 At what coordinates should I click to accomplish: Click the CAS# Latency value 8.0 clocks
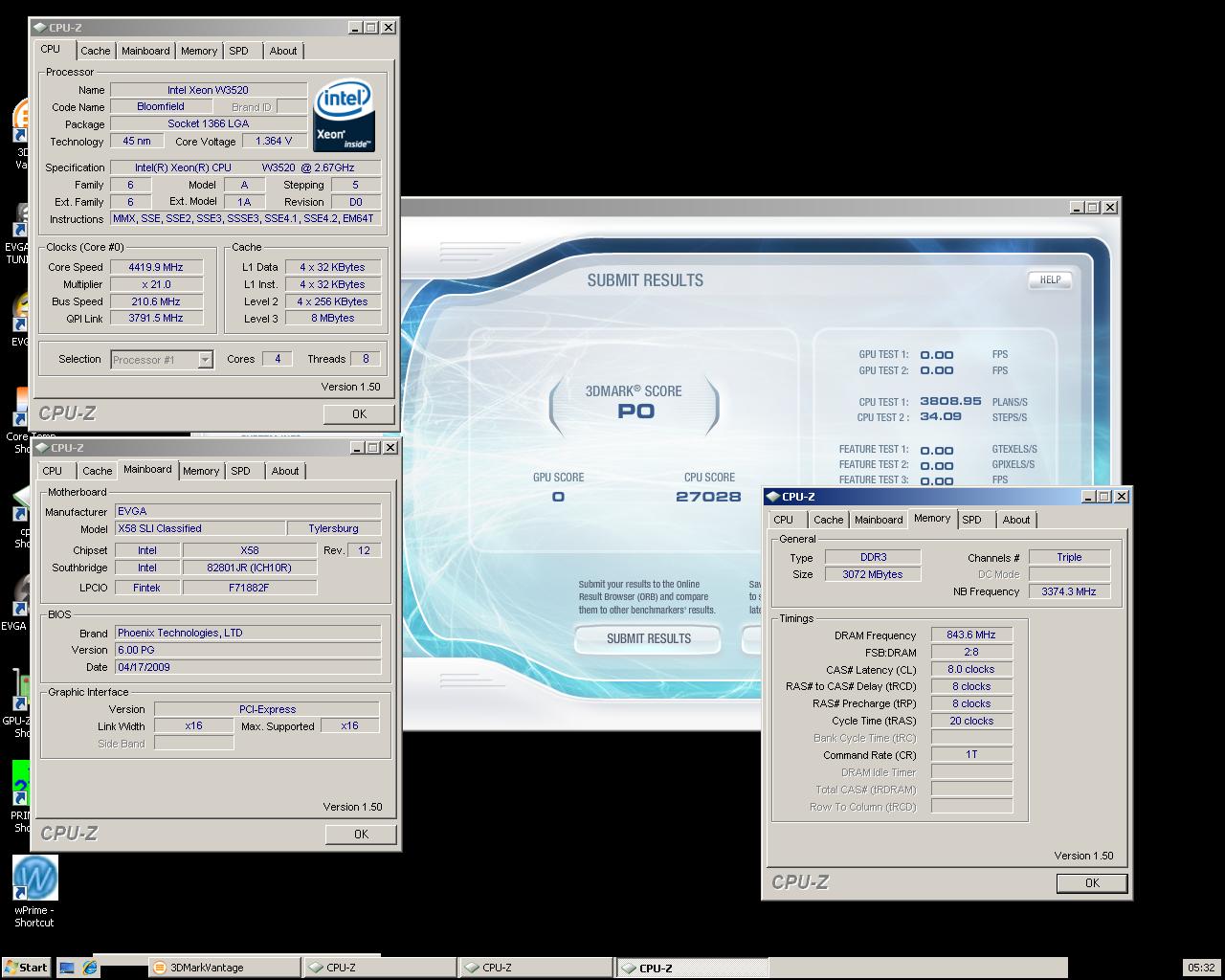click(x=971, y=669)
